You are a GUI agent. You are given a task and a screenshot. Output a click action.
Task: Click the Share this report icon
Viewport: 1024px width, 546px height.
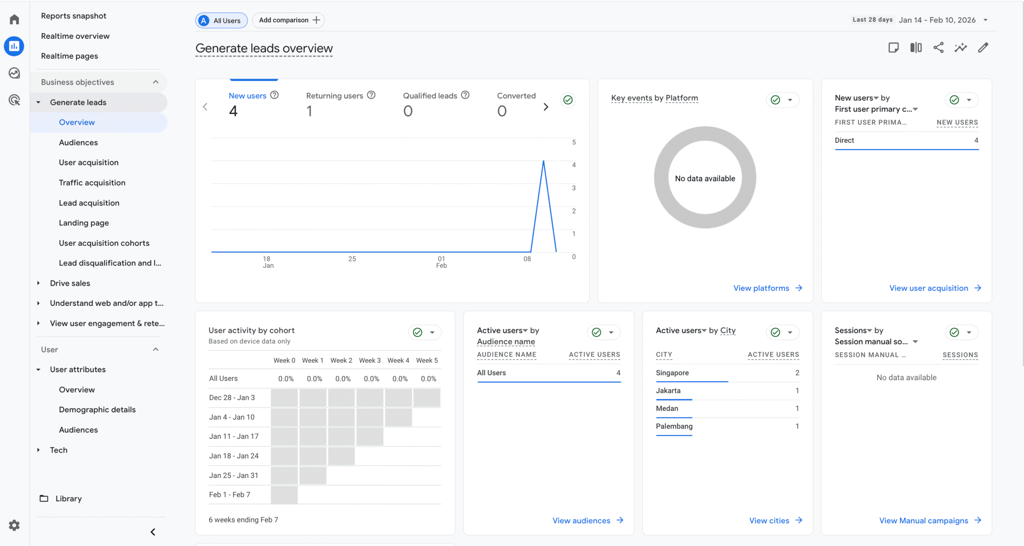pos(938,48)
